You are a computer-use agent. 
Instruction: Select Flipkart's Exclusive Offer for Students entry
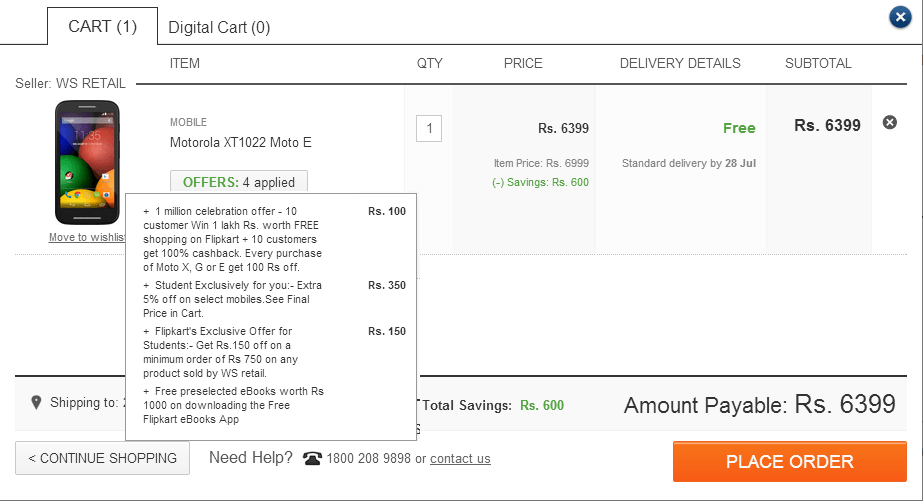pos(221,352)
